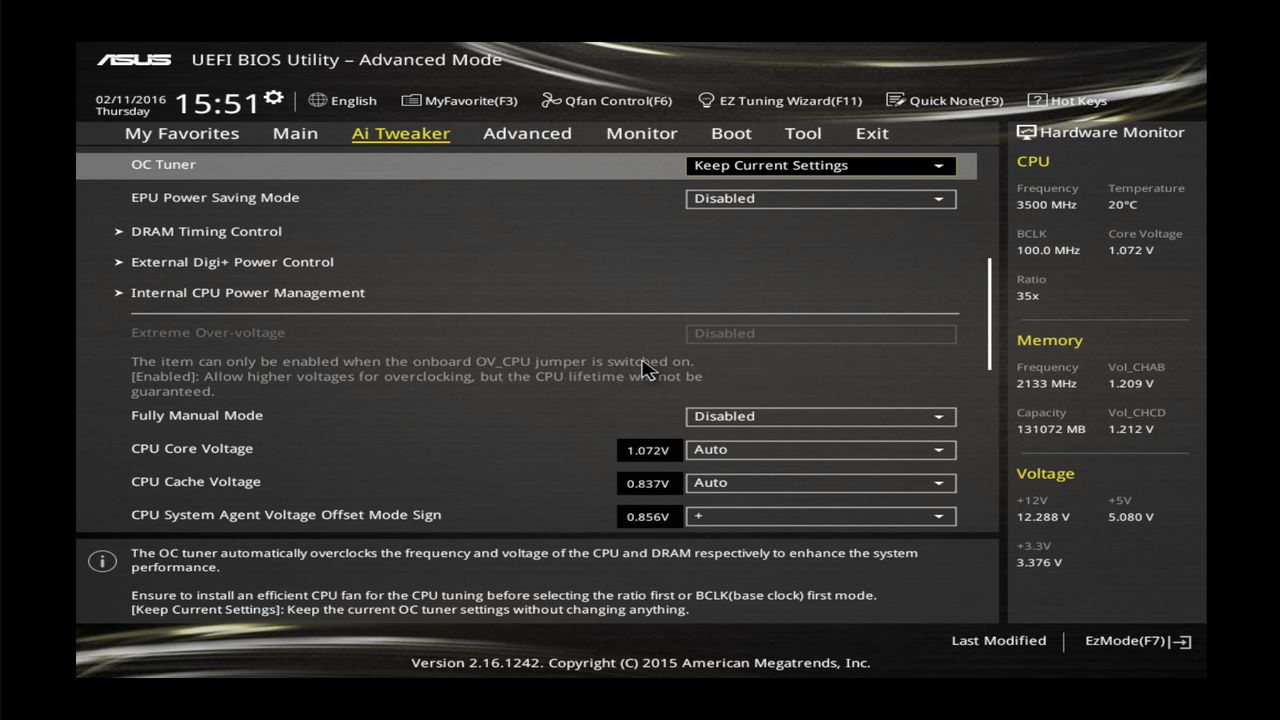Open the Tool tab
1280x720 pixels.
click(803, 133)
